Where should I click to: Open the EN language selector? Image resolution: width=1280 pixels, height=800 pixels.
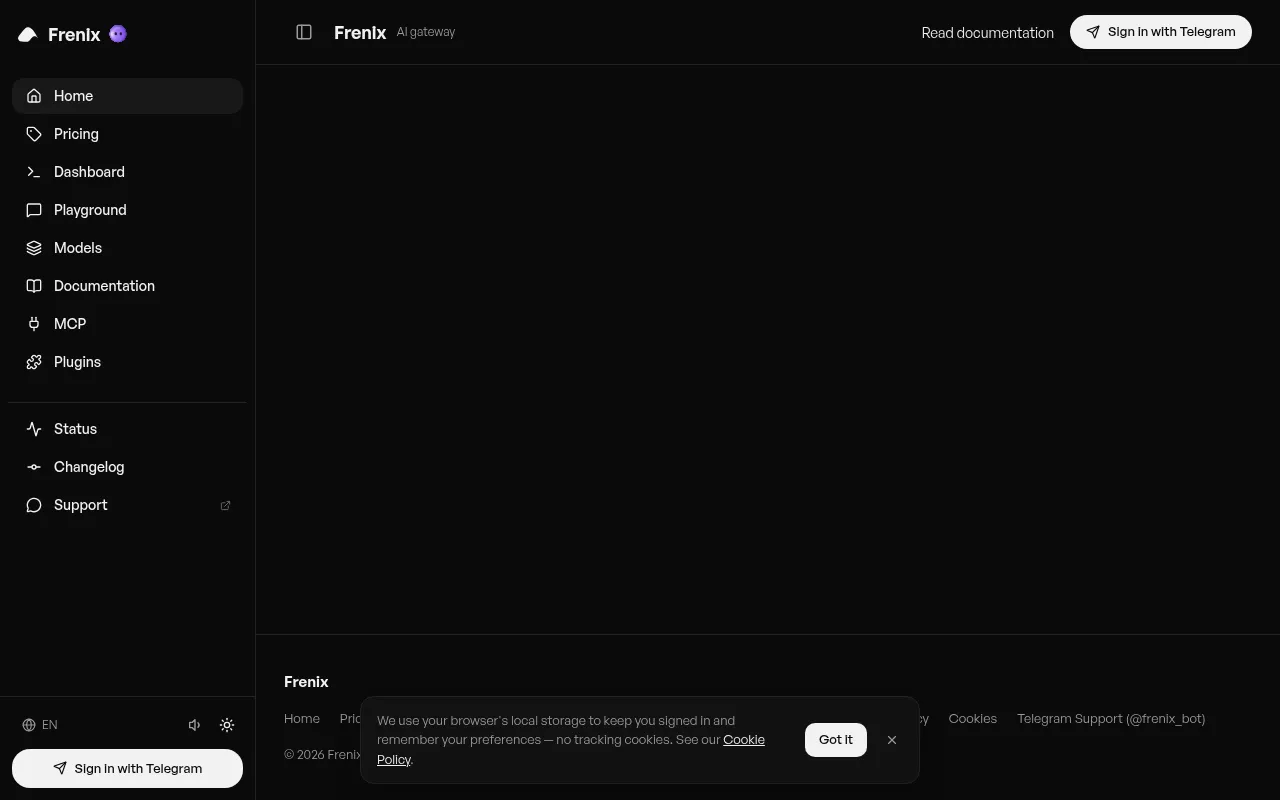pos(40,725)
